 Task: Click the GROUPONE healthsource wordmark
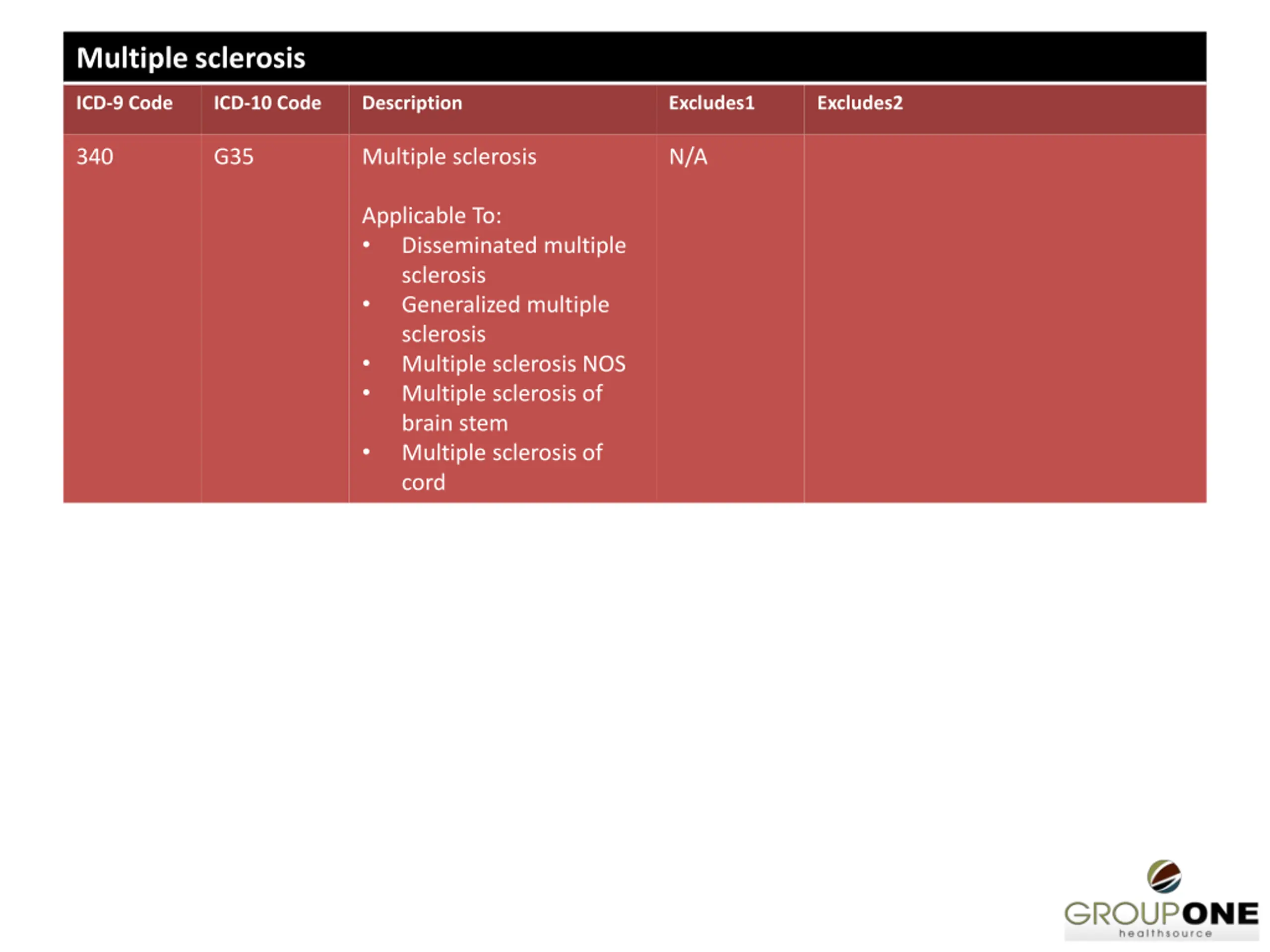coord(1161,919)
